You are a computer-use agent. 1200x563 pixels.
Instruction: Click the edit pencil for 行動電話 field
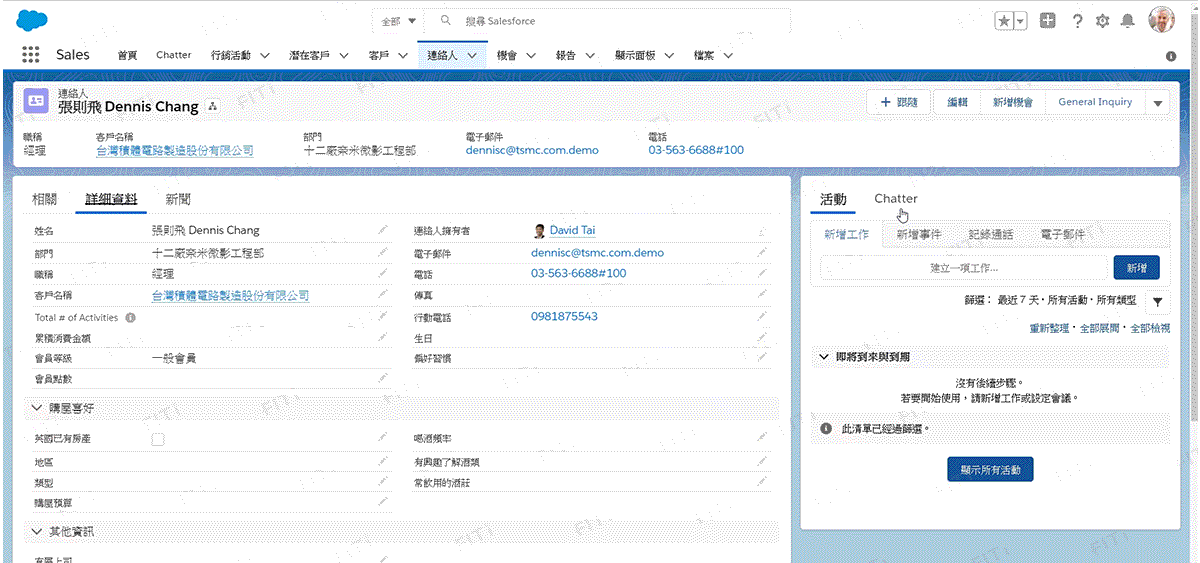pos(762,316)
